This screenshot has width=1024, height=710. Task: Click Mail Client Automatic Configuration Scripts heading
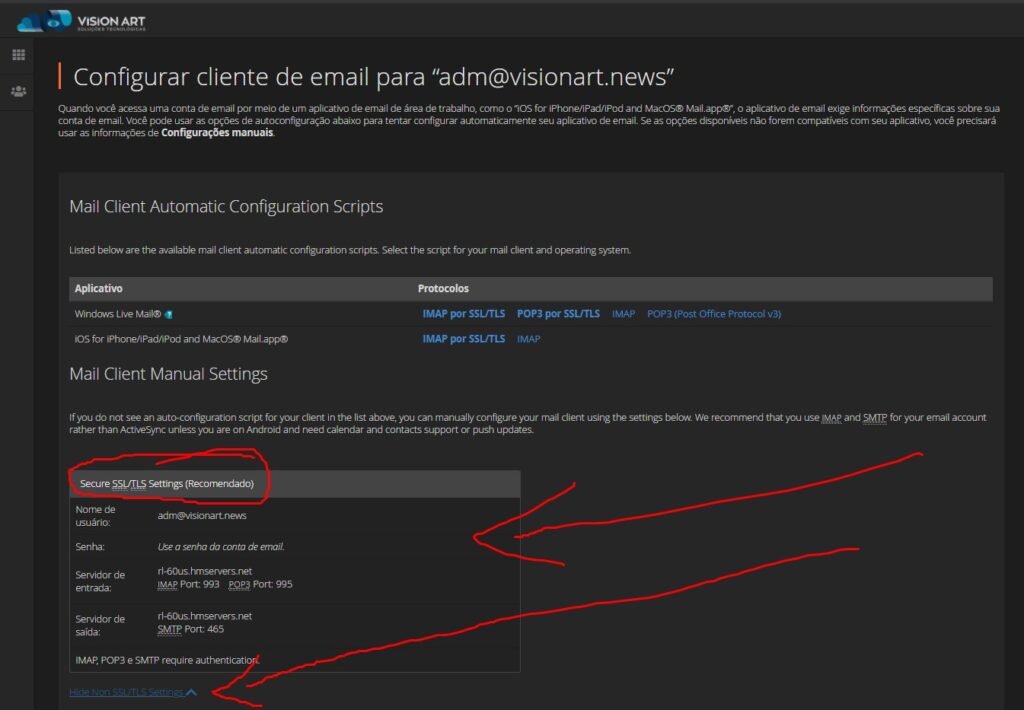[227, 207]
